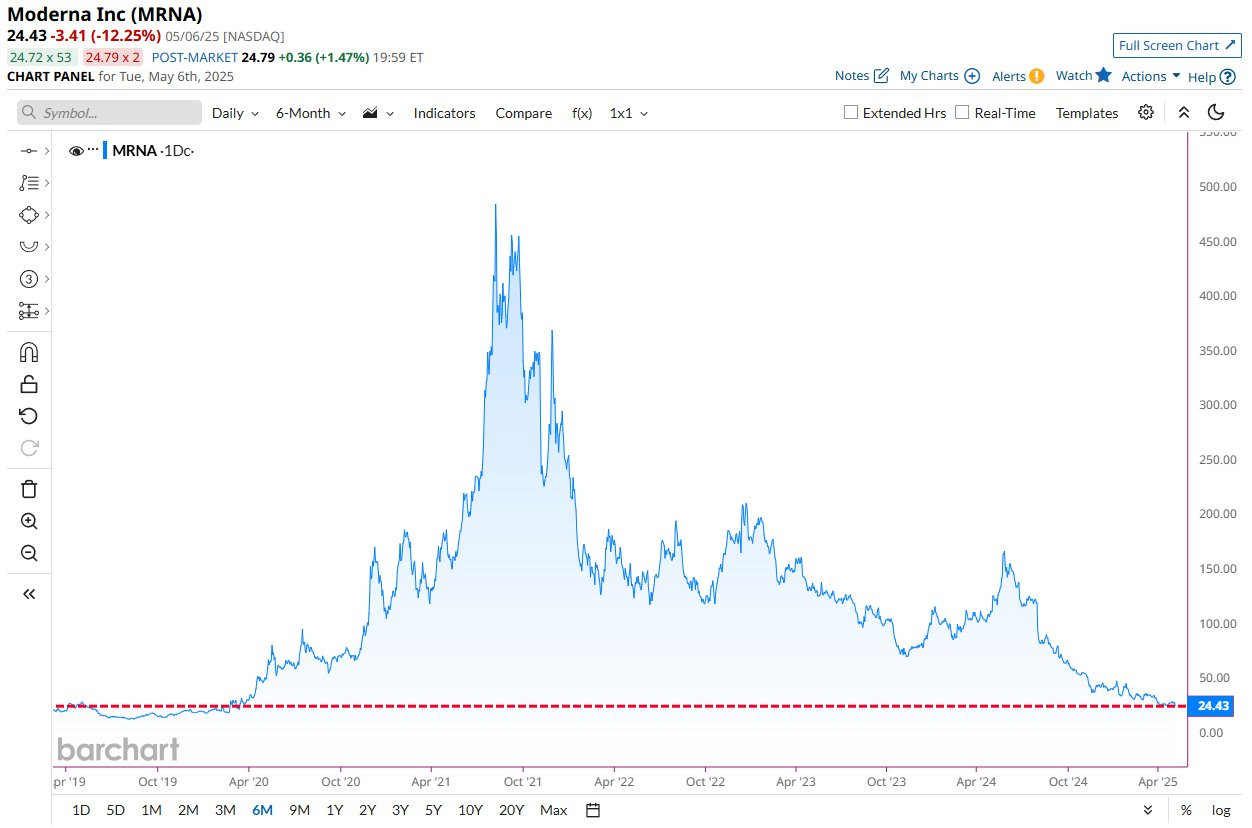Viewport: 1252px width, 828px height.
Task: Toggle dark mode moon icon
Action: point(1216,112)
